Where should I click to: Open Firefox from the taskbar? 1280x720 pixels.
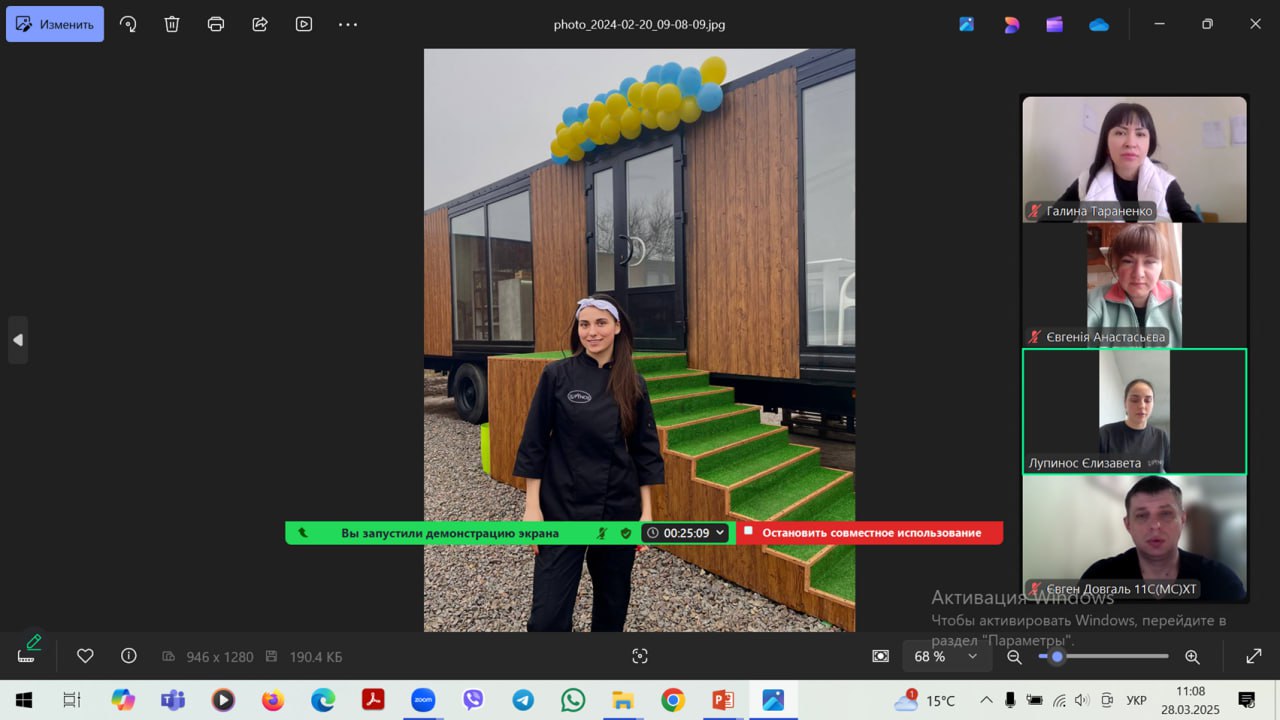click(x=273, y=700)
